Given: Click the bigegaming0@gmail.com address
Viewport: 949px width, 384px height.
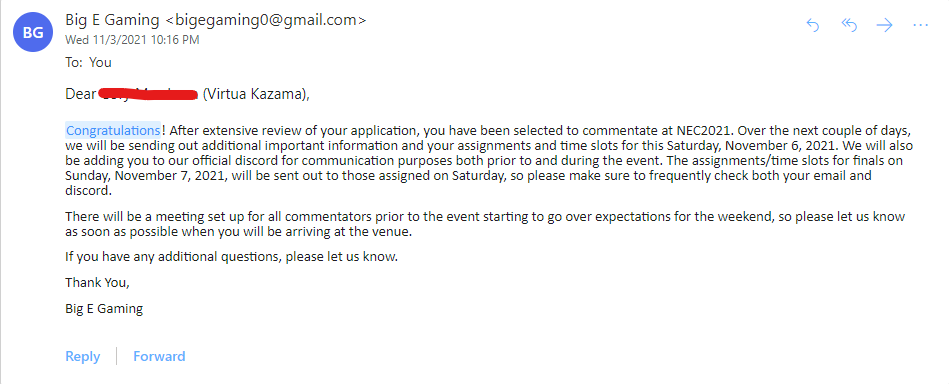Looking at the screenshot, I should click(266, 20).
